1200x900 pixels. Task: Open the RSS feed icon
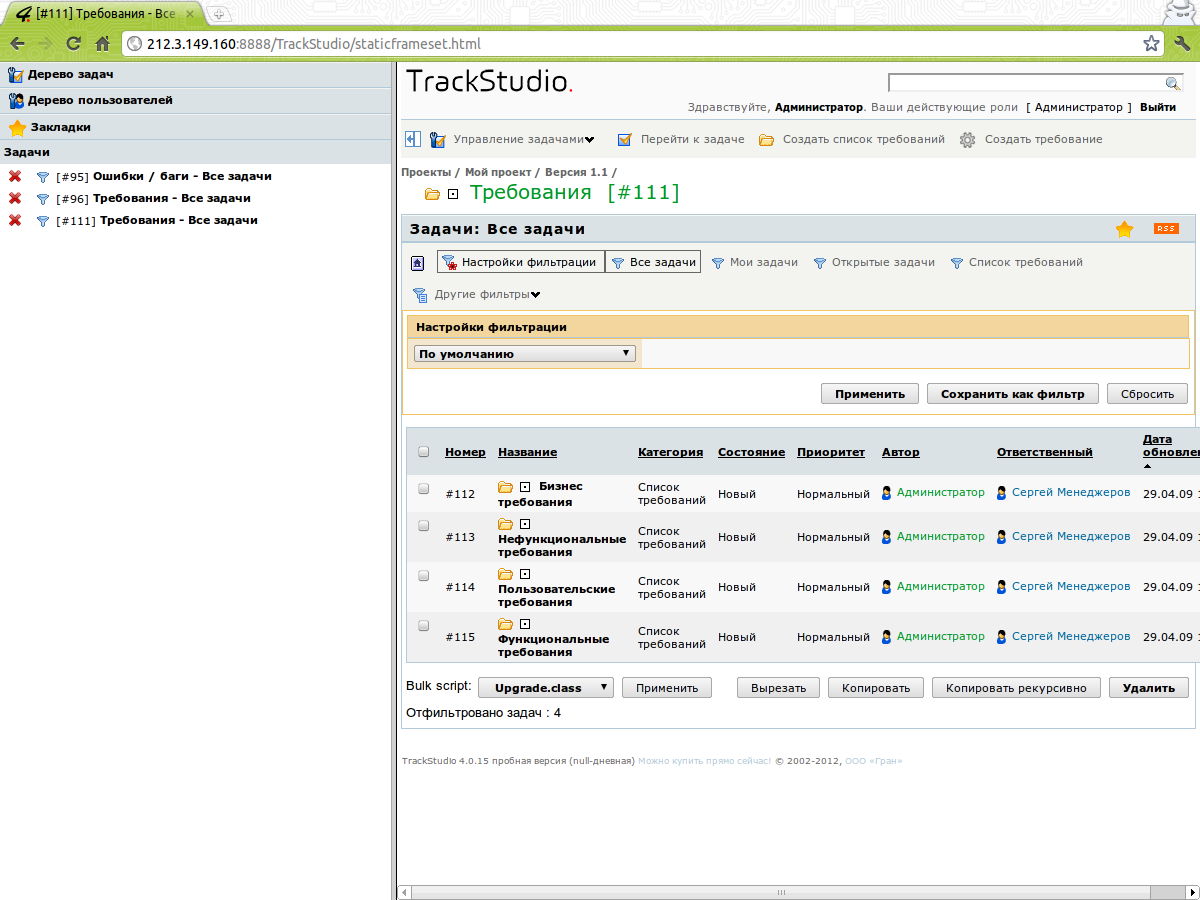click(x=1166, y=229)
